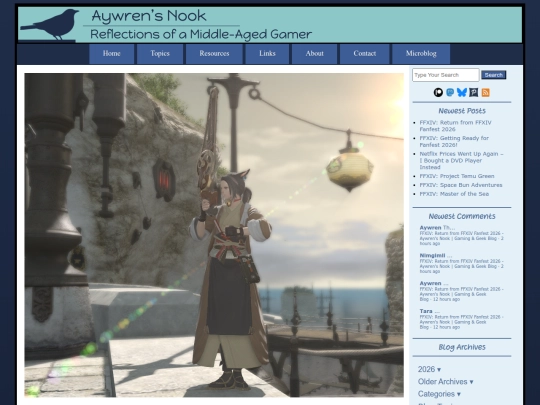Open the Topics menu item
The image size is (540, 405).
coord(160,54)
